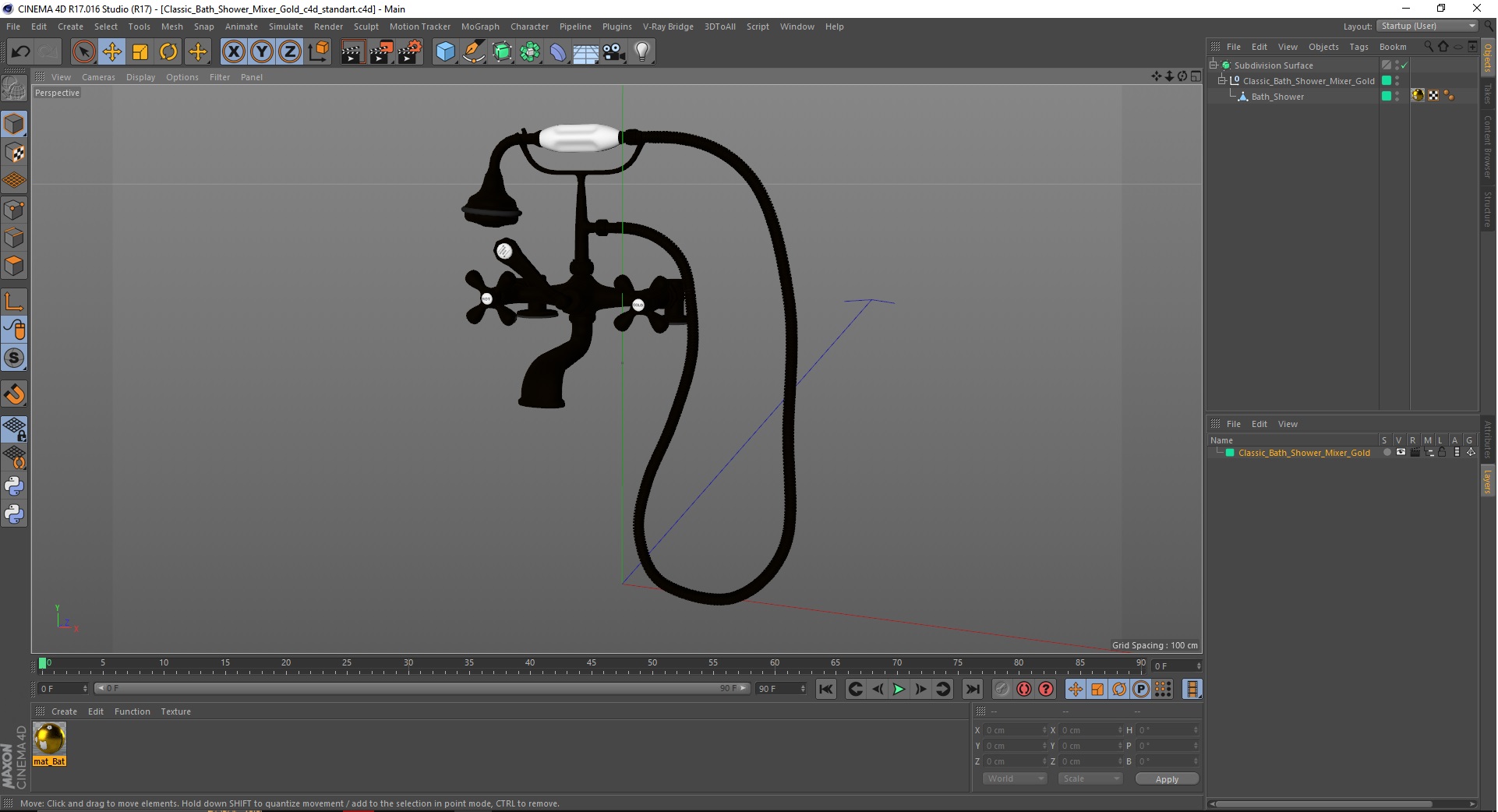Open Edit Render Settings icon

click(x=410, y=52)
